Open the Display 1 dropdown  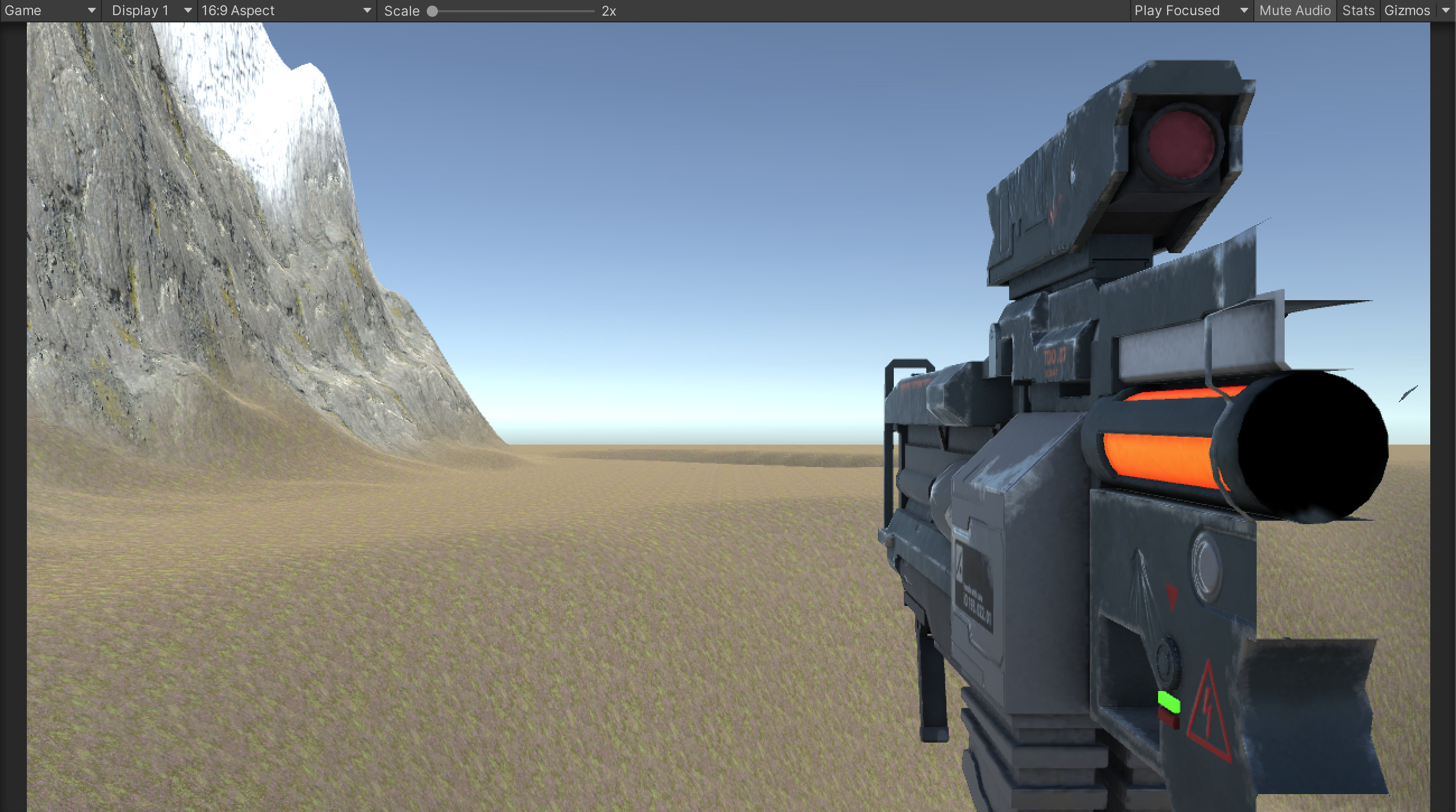tap(150, 11)
